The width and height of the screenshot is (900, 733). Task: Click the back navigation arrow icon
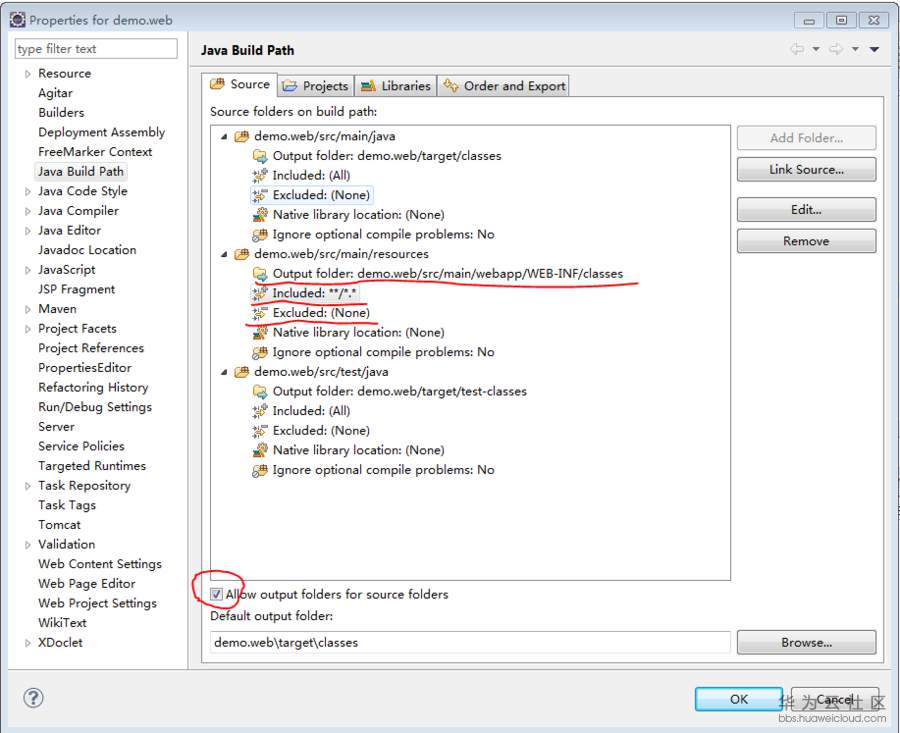point(797,49)
